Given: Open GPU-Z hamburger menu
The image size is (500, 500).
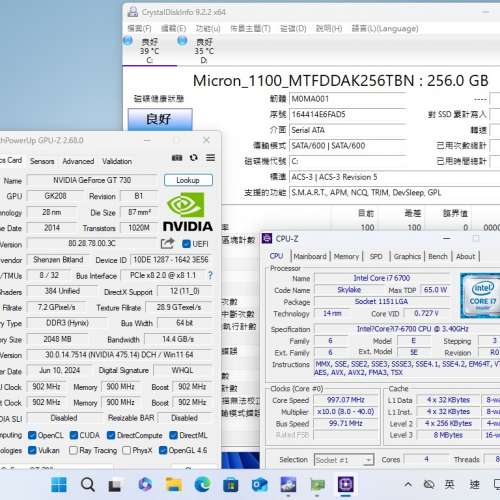Looking at the screenshot, I should pos(210,157).
